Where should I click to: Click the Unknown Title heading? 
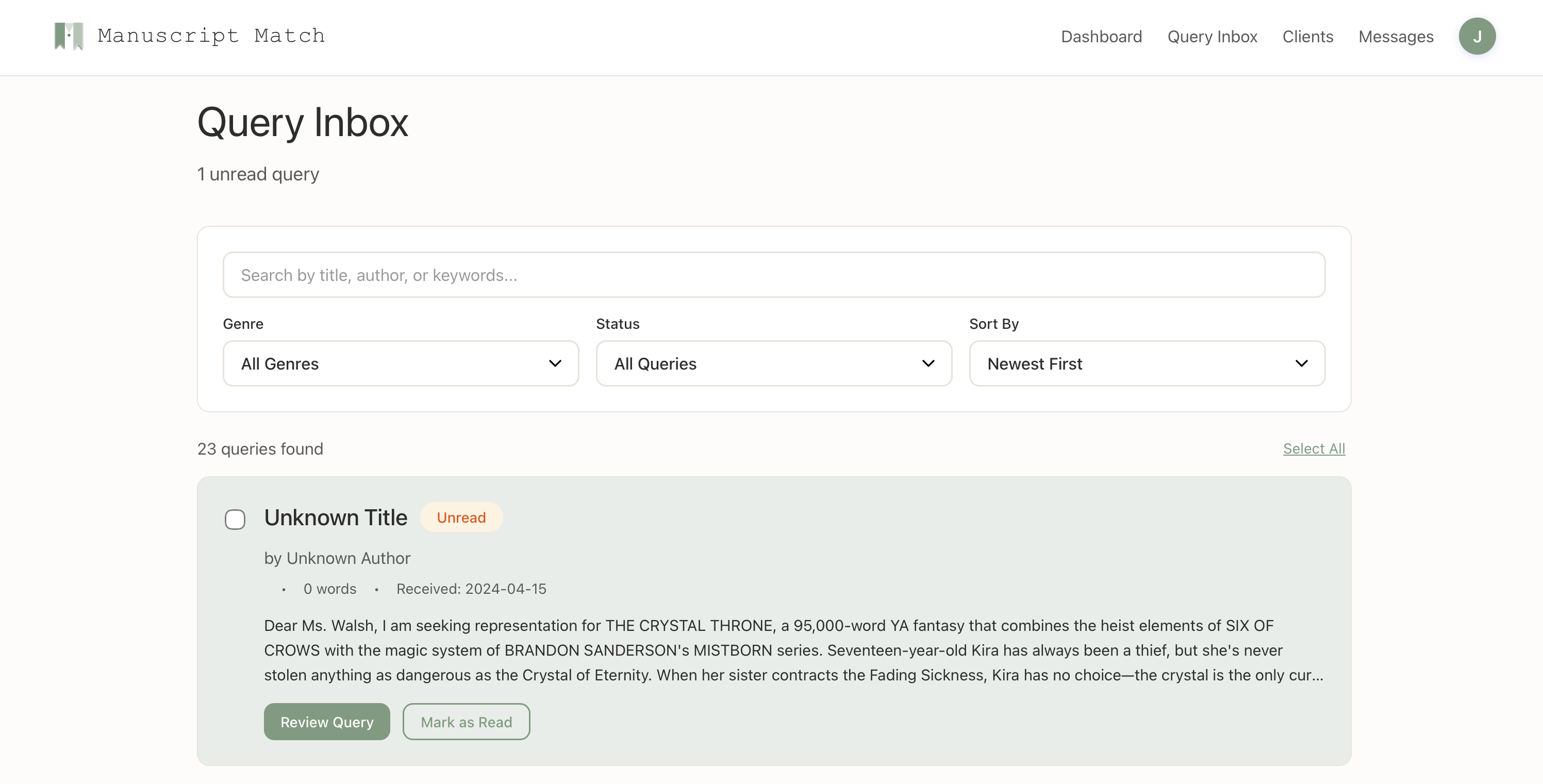pyautogui.click(x=336, y=518)
